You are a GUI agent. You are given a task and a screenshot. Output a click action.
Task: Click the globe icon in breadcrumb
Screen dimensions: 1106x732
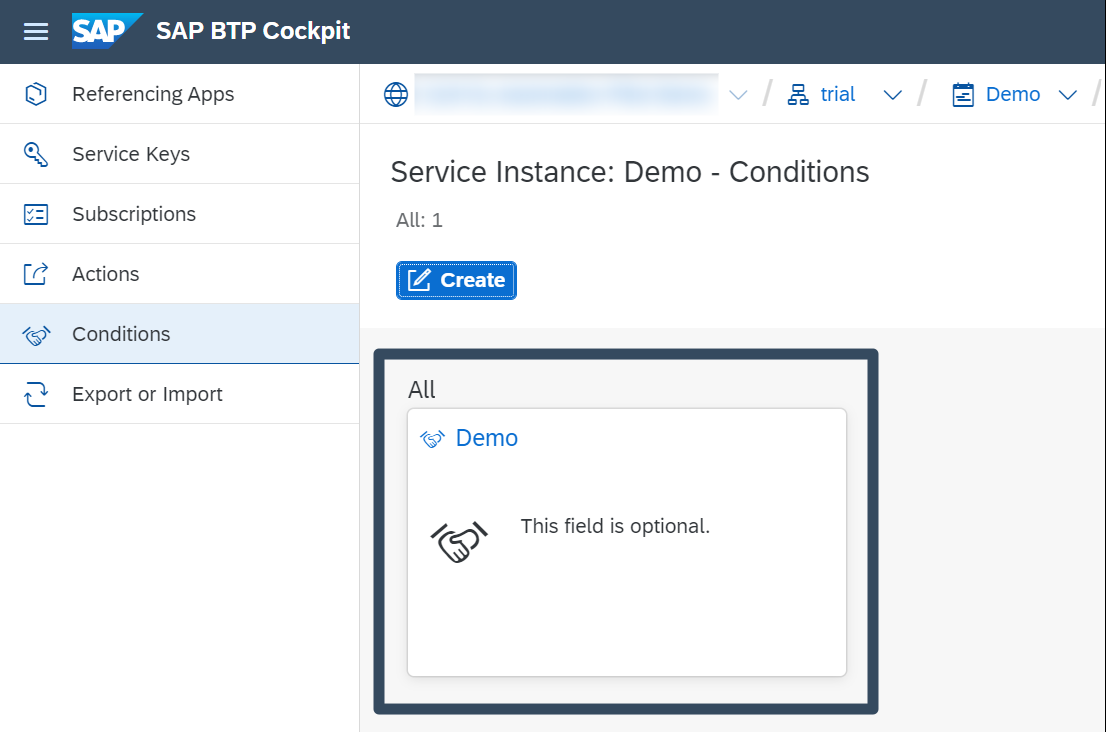coord(396,94)
